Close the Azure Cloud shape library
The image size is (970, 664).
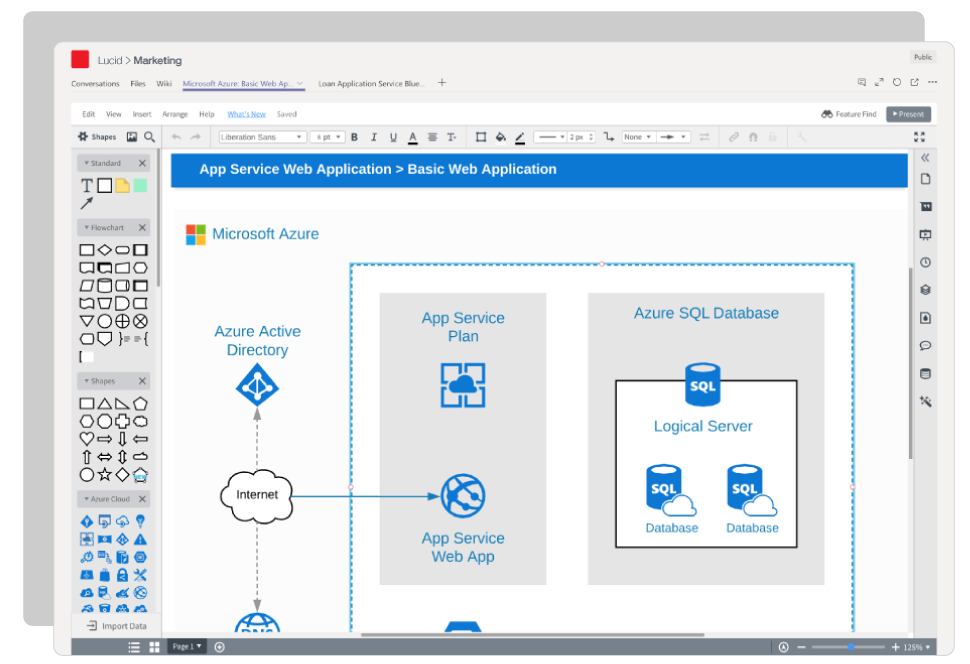tap(142, 499)
